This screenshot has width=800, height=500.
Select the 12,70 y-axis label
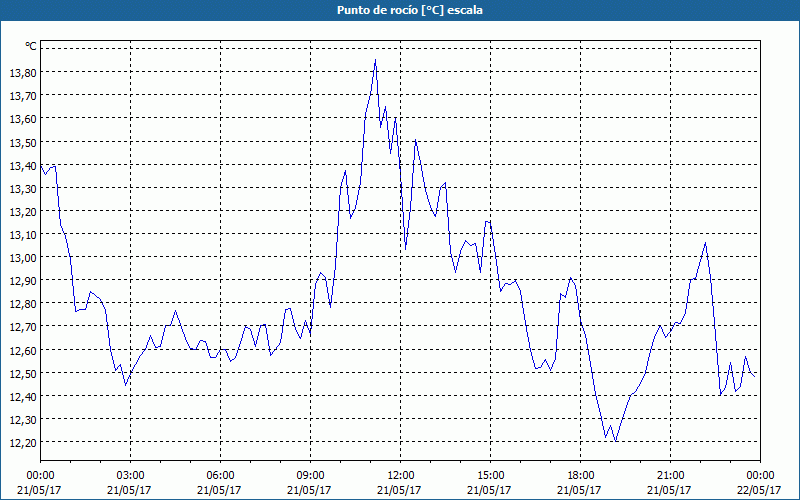click(23, 327)
